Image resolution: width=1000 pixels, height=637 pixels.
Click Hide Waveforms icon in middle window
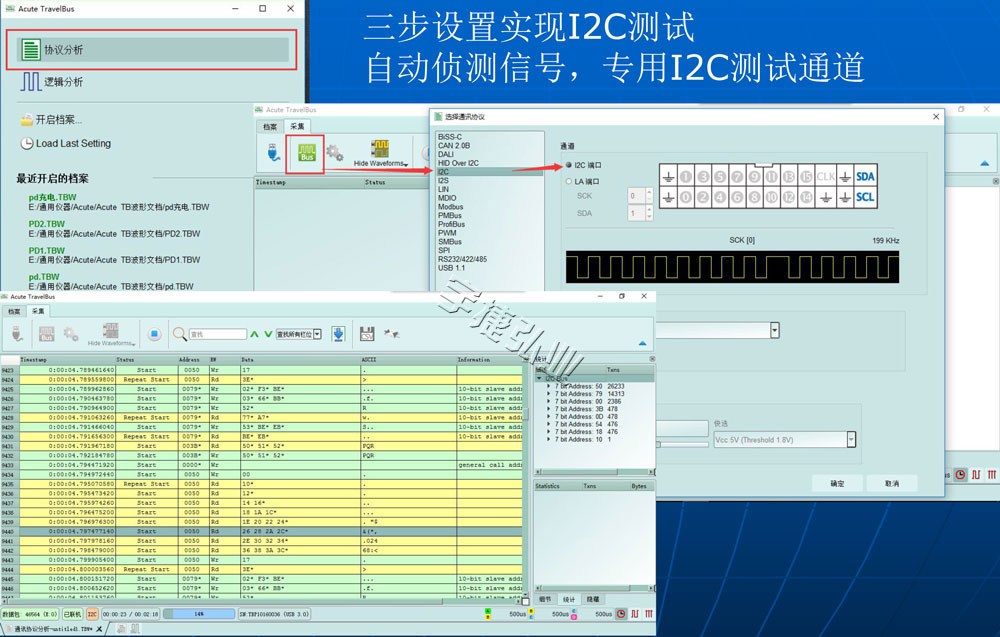pos(381,149)
